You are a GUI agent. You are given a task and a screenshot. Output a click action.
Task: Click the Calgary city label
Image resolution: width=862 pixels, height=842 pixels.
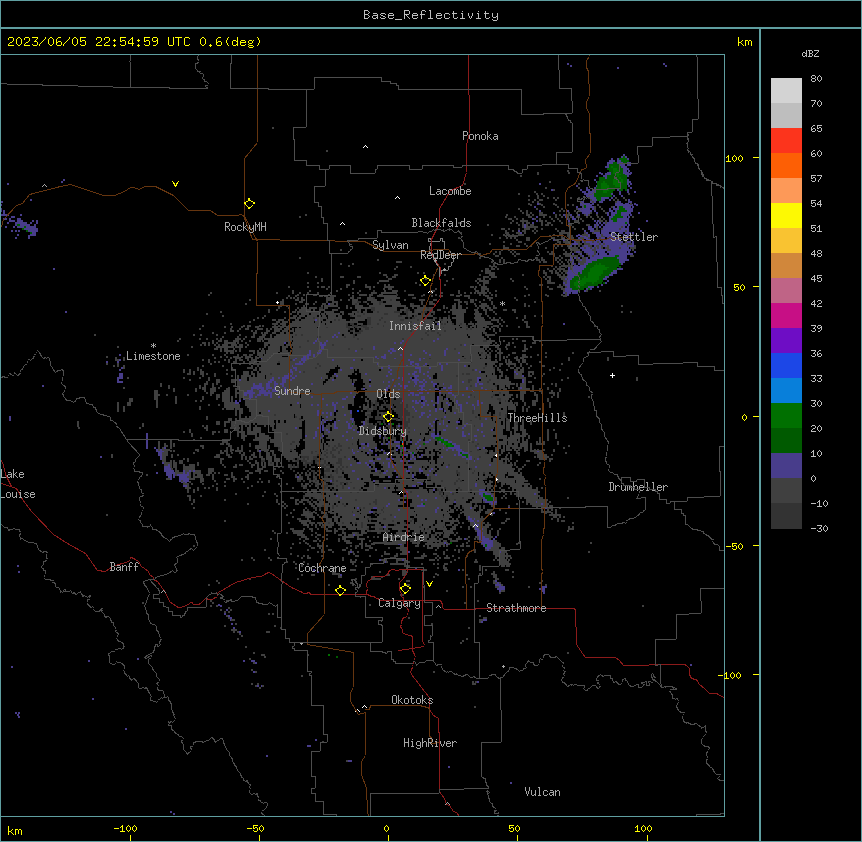400,603
